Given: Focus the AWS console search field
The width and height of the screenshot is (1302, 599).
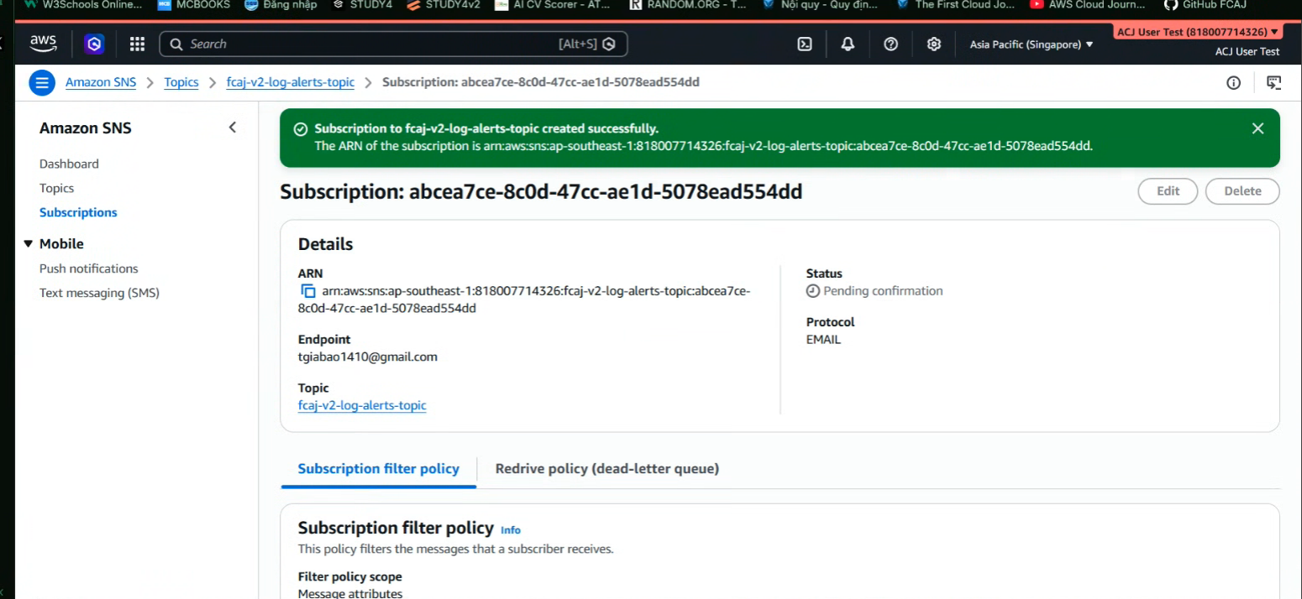Looking at the screenshot, I should pos(394,44).
